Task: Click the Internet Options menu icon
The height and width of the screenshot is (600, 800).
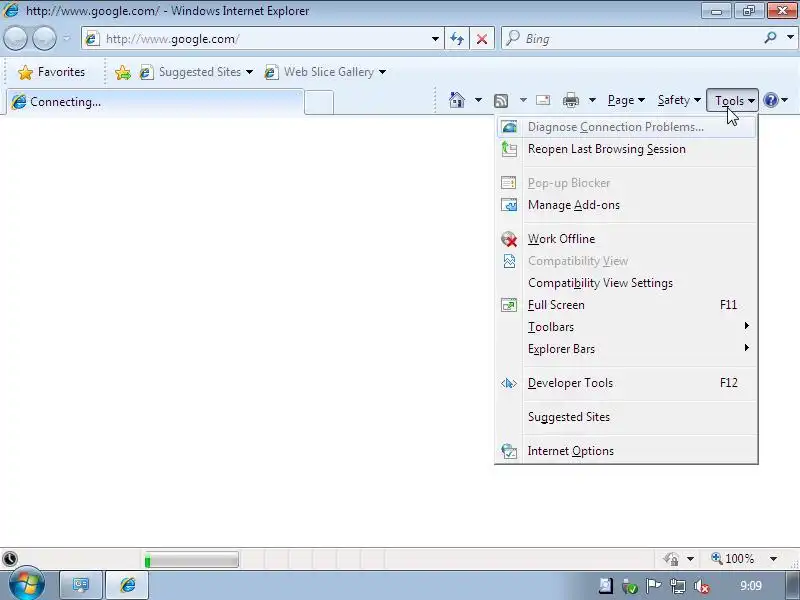Action: pos(509,451)
